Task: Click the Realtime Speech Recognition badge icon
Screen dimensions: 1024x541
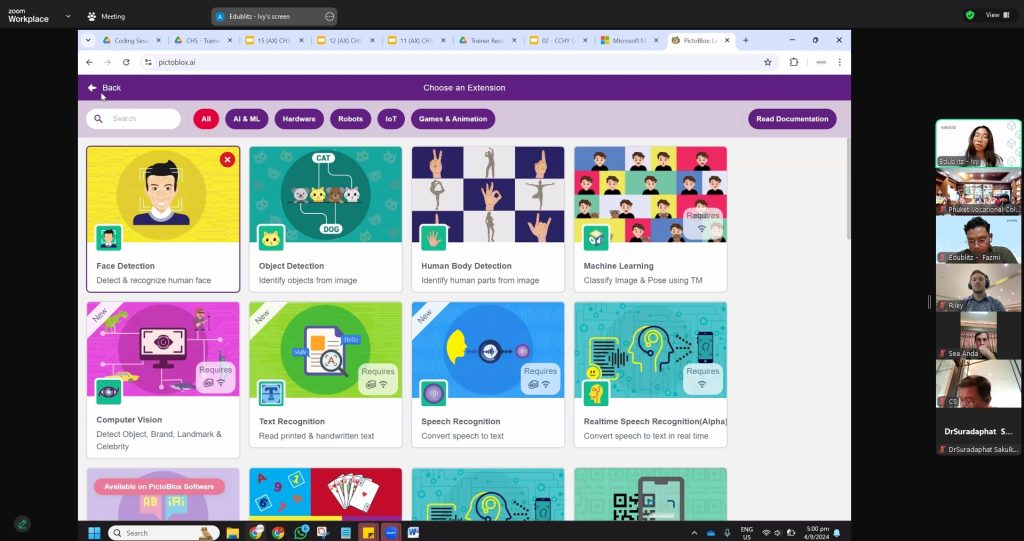Action: (x=596, y=393)
